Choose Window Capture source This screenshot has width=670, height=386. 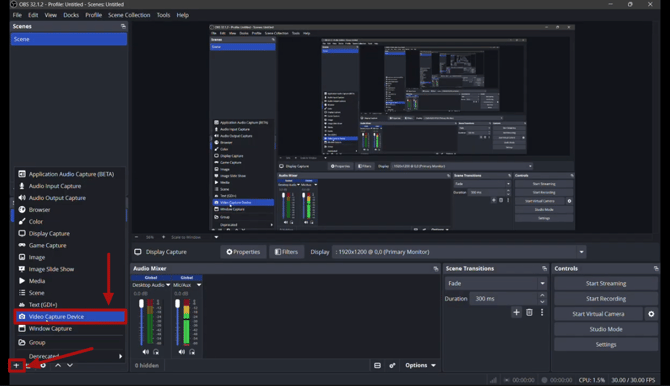[71, 329]
